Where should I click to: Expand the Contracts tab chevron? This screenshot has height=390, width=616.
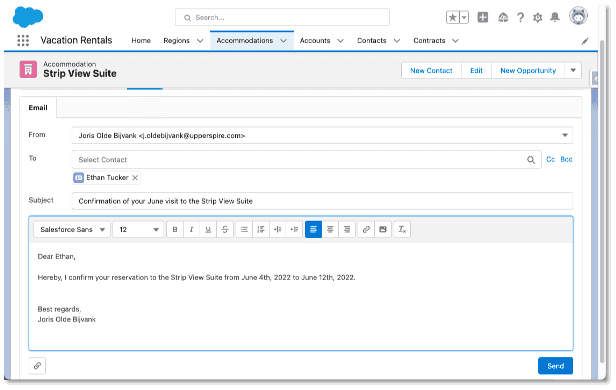tap(455, 40)
